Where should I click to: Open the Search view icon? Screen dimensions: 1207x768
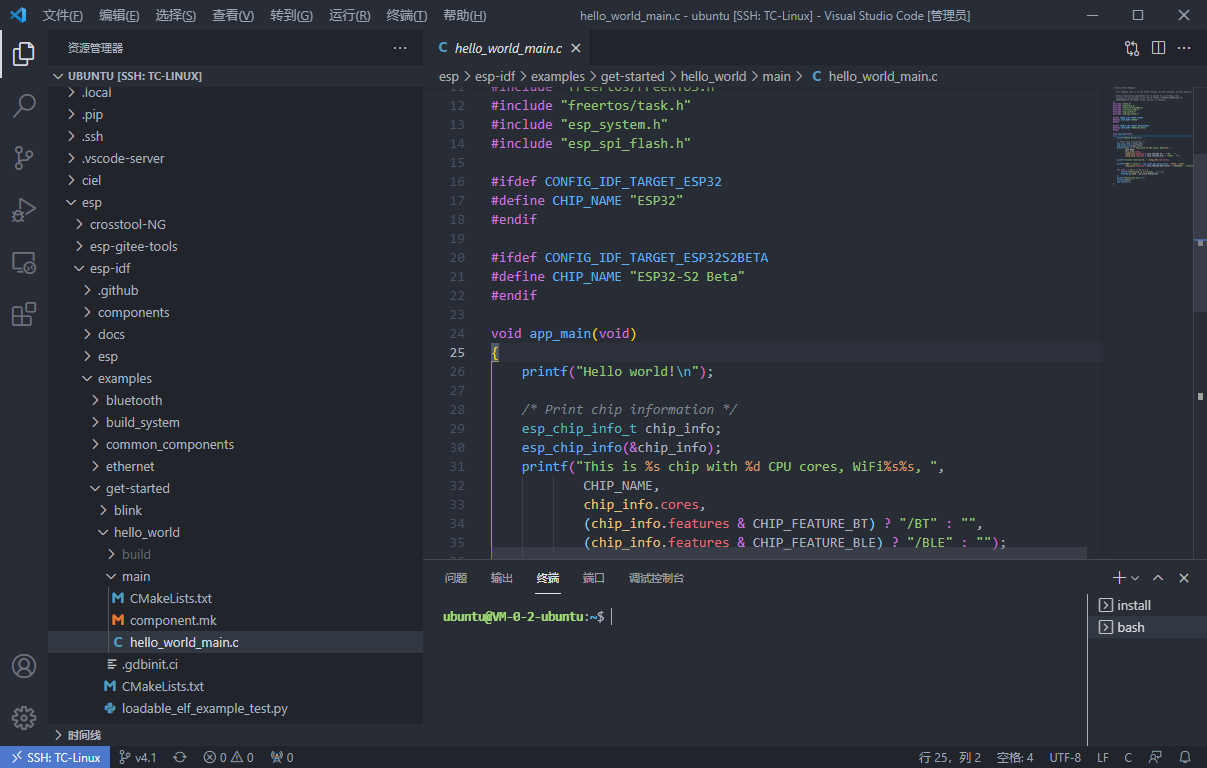[24, 106]
